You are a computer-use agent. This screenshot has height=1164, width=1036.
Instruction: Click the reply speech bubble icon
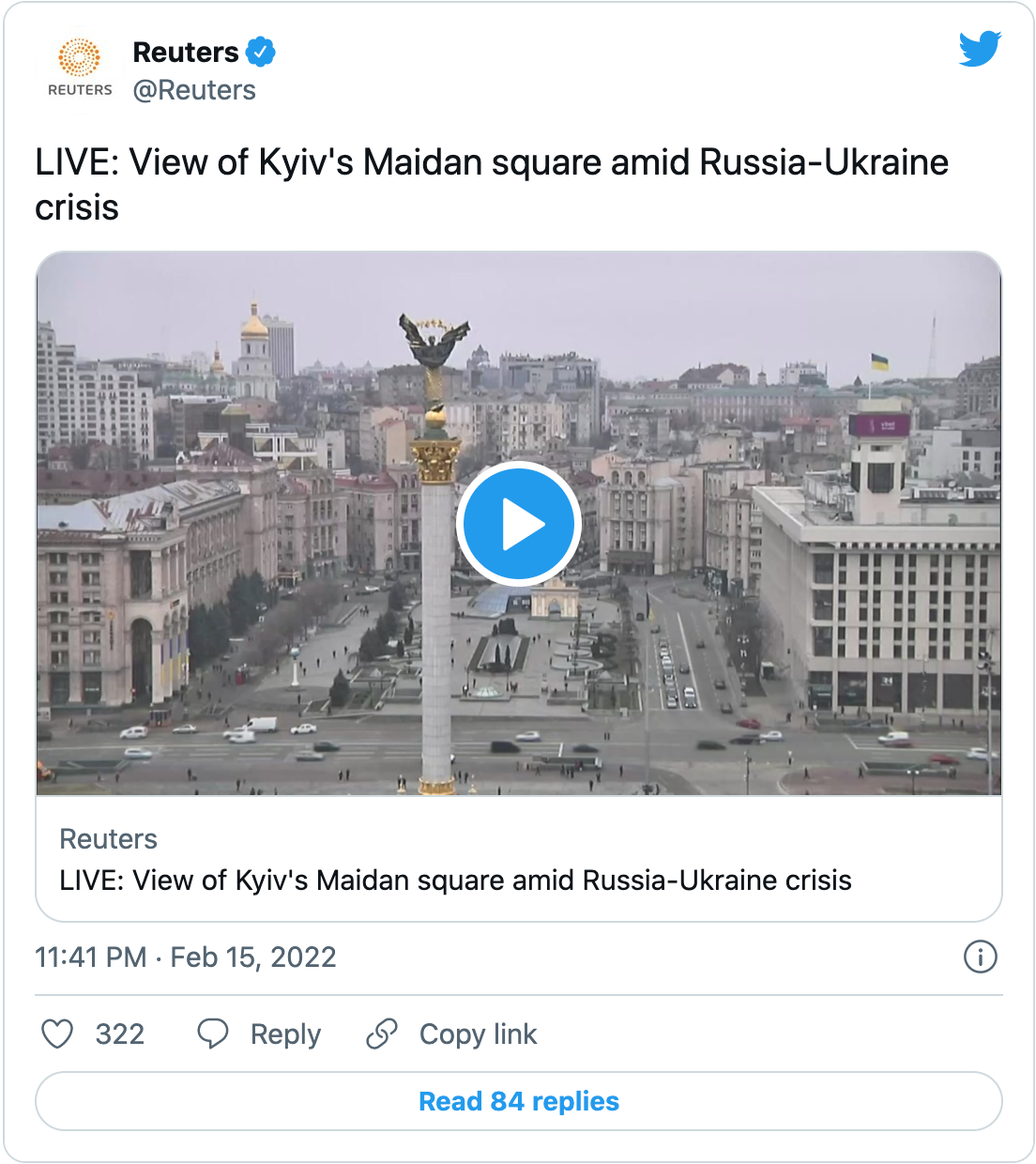tap(212, 1034)
